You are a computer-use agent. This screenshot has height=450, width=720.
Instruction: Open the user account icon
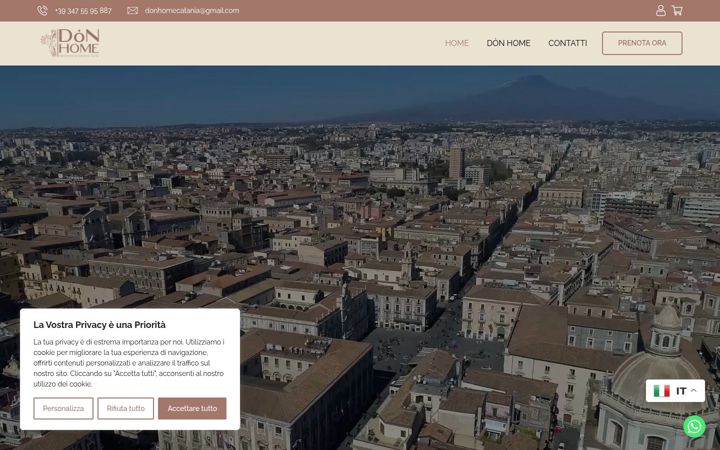click(x=661, y=11)
